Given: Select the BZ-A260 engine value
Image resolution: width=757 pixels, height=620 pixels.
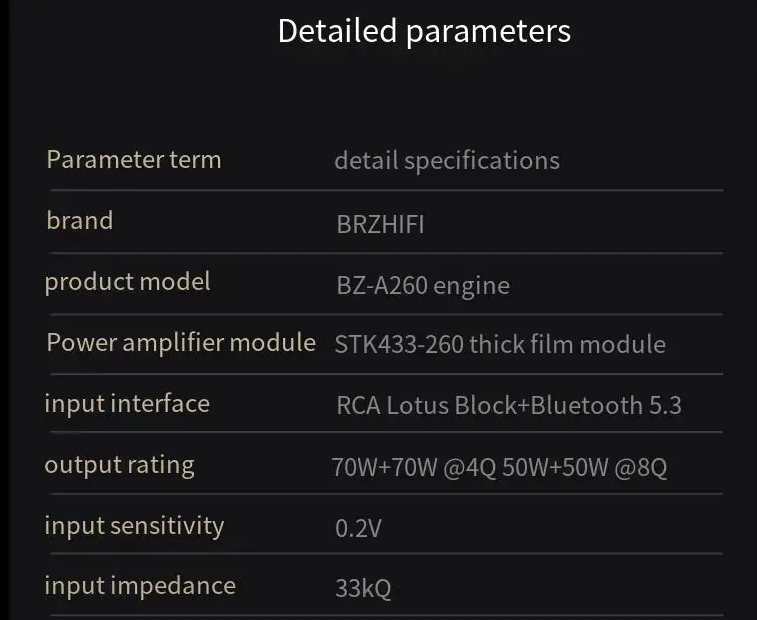Looking at the screenshot, I should (x=423, y=286).
